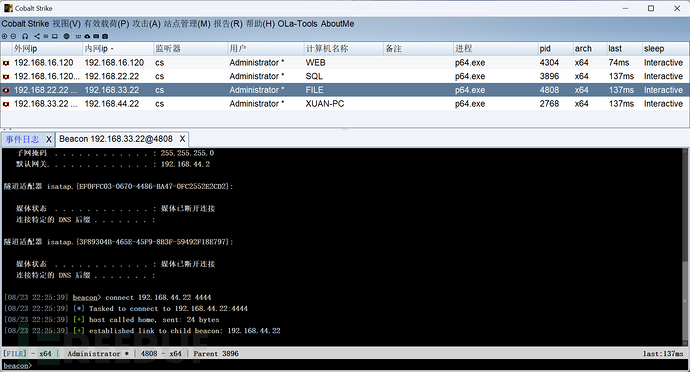
Task: Click the beacon icon of the XUAN-PC row
Action: 6,104
